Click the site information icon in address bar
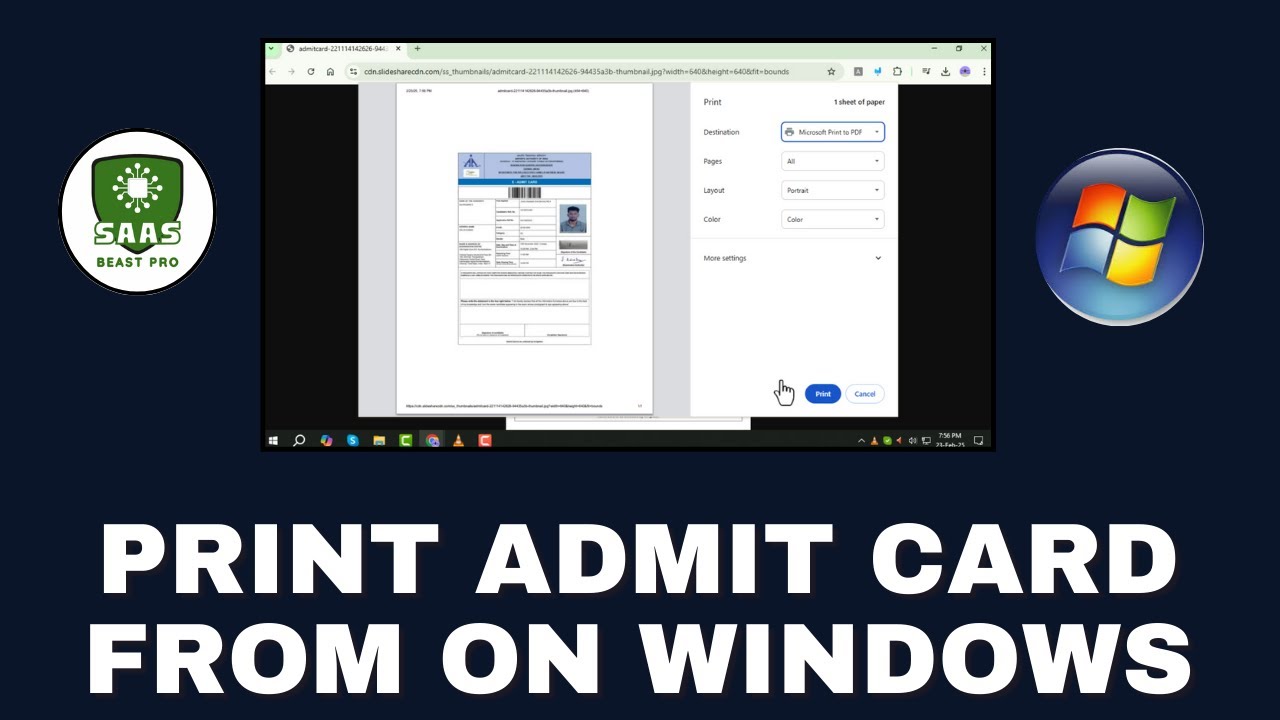The height and width of the screenshot is (720, 1280). pos(353,72)
